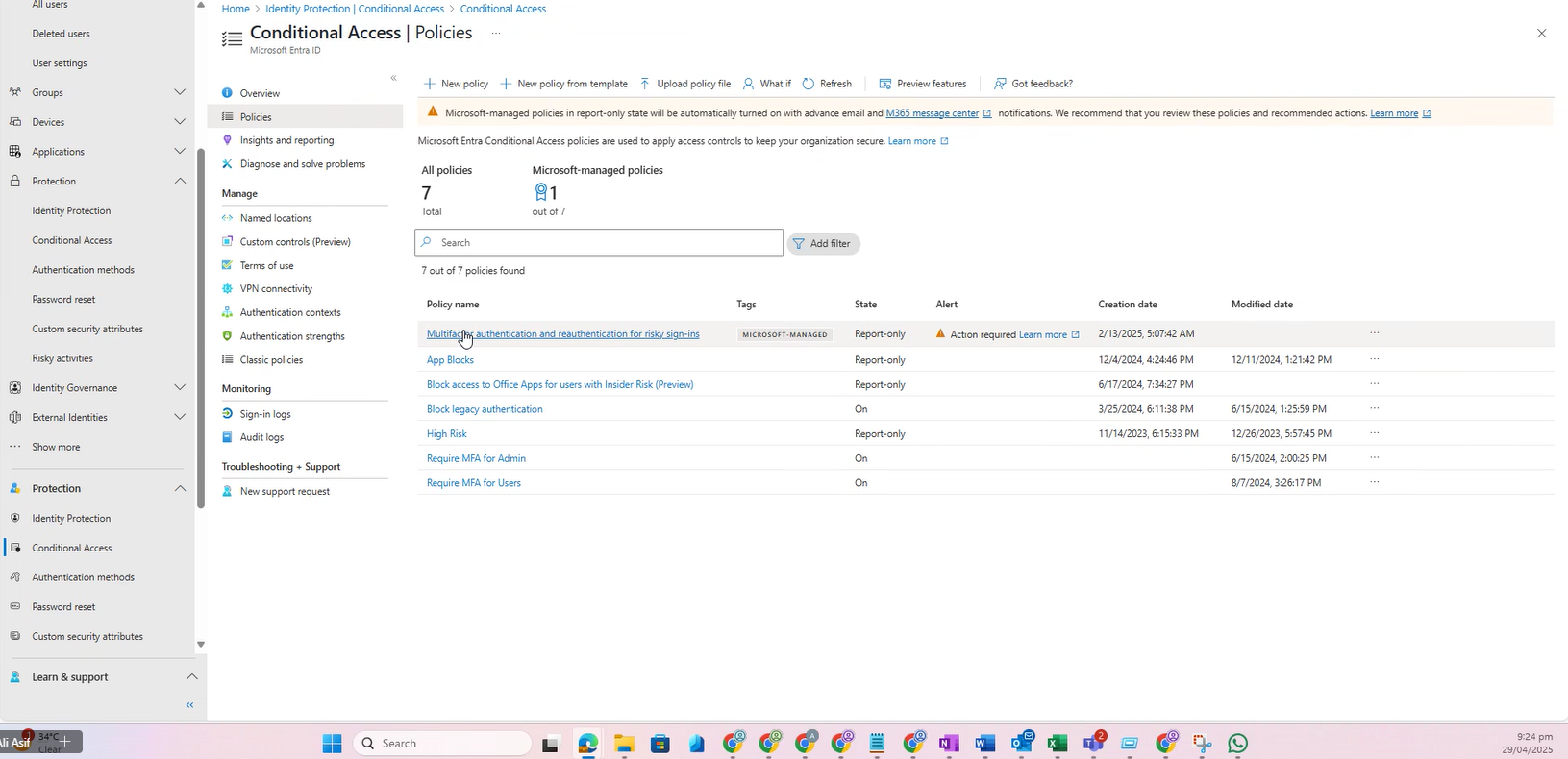The image size is (1568, 759).
Task: Open the Windows Start menu
Action: click(333, 744)
